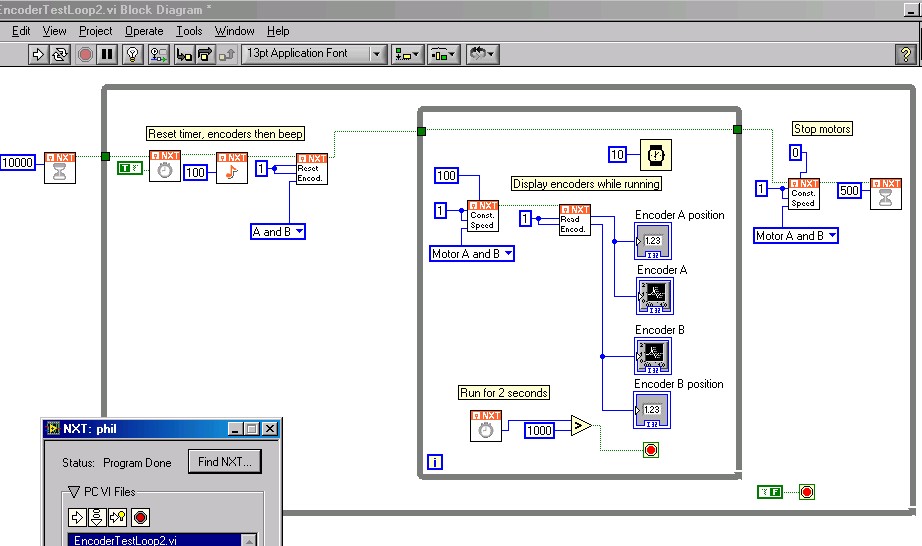Select the Encoder A position indicator
The height and width of the screenshot is (546, 922).
pyautogui.click(x=653, y=241)
